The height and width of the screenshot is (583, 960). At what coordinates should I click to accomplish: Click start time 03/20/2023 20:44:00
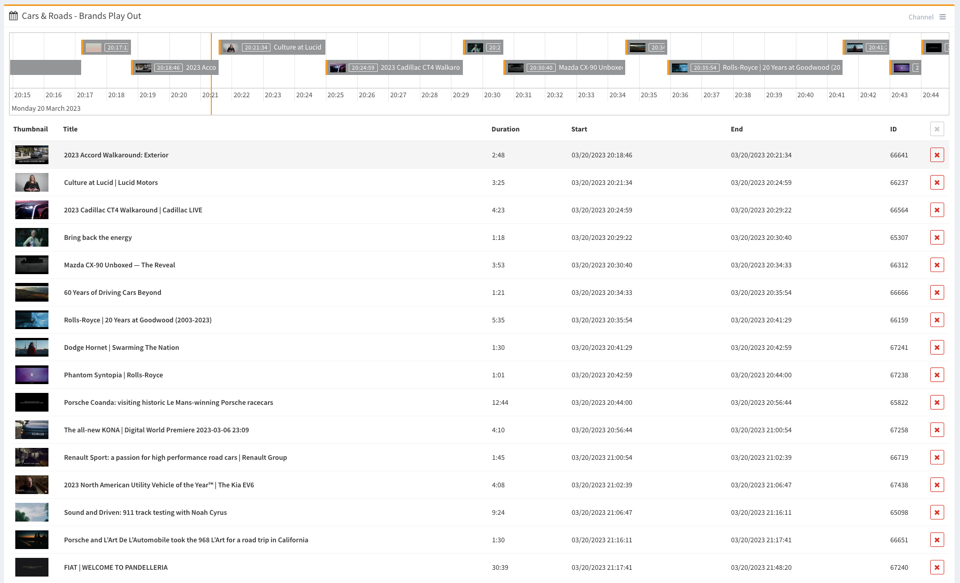[x=602, y=402]
